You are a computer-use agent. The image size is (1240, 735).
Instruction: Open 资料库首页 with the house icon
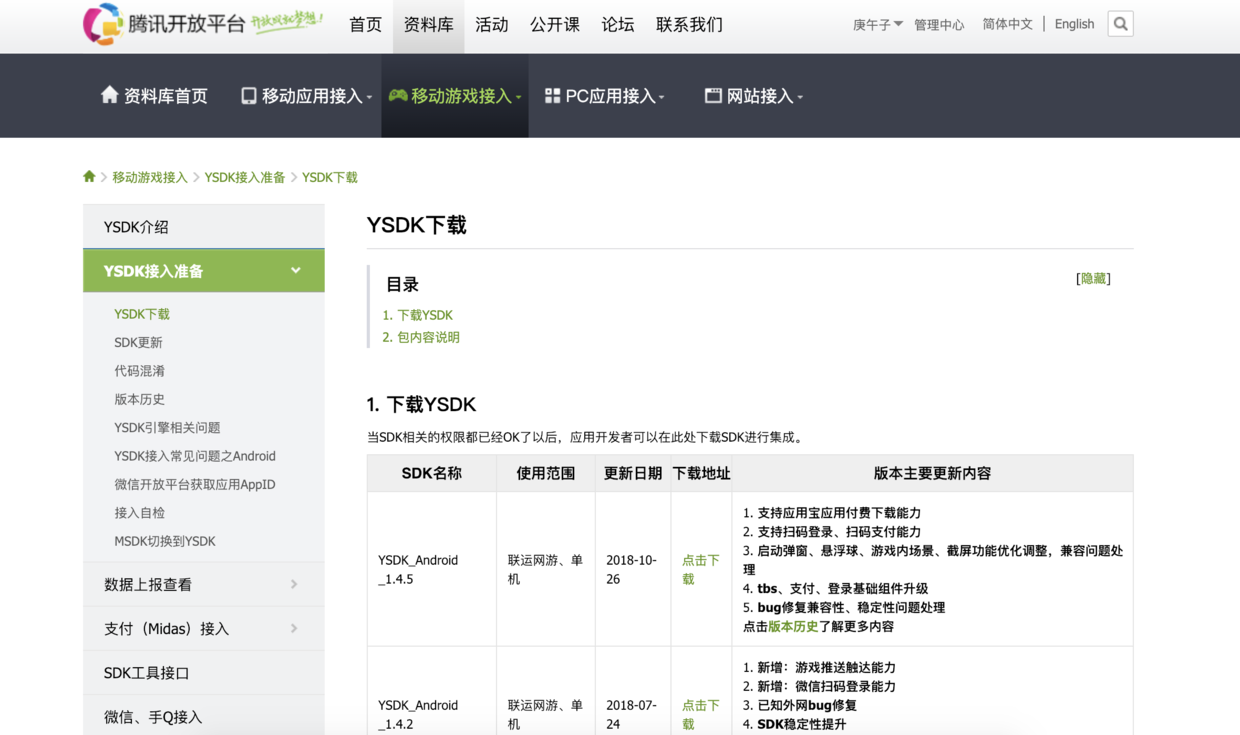click(x=110, y=95)
